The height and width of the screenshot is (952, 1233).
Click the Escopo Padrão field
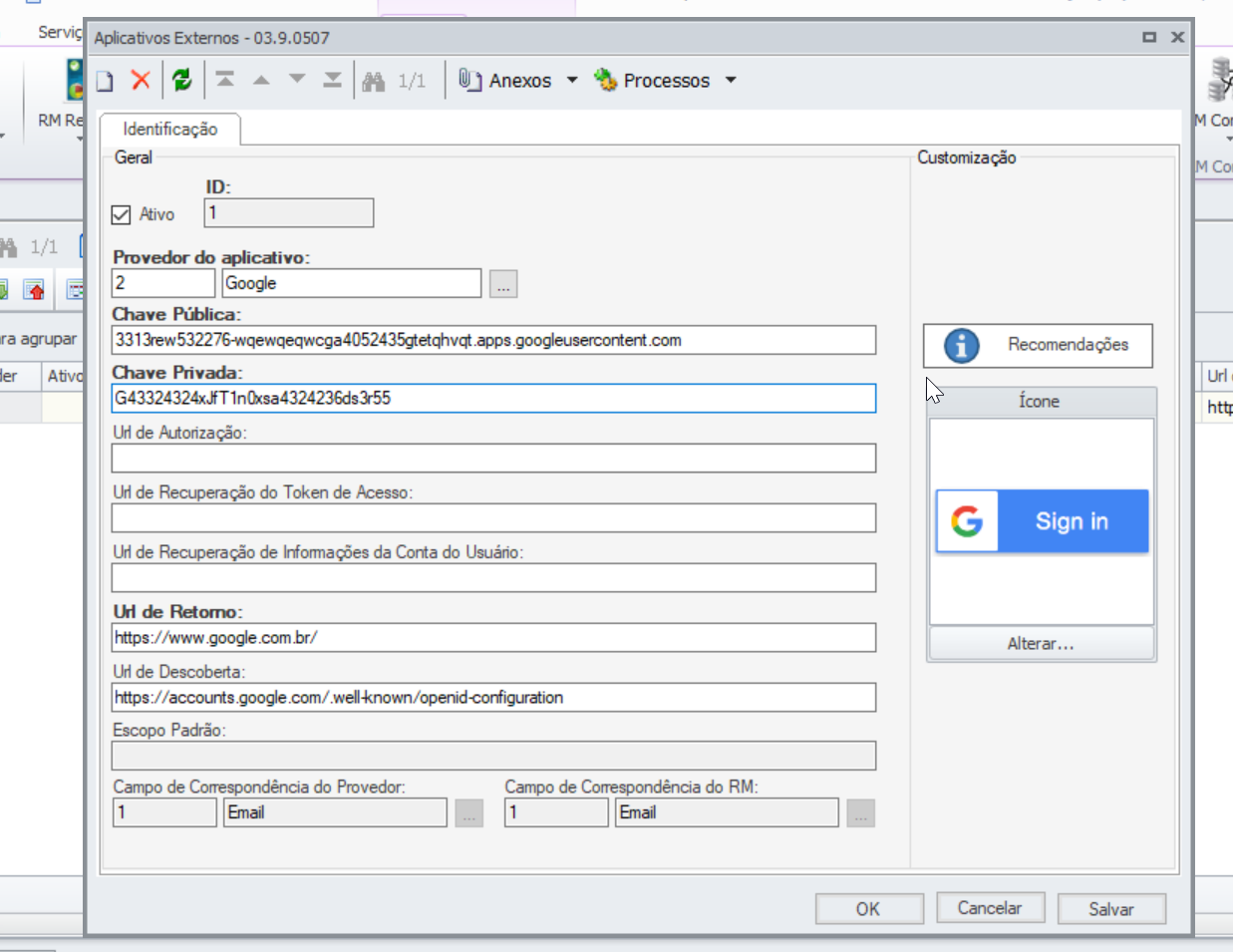[x=493, y=756]
